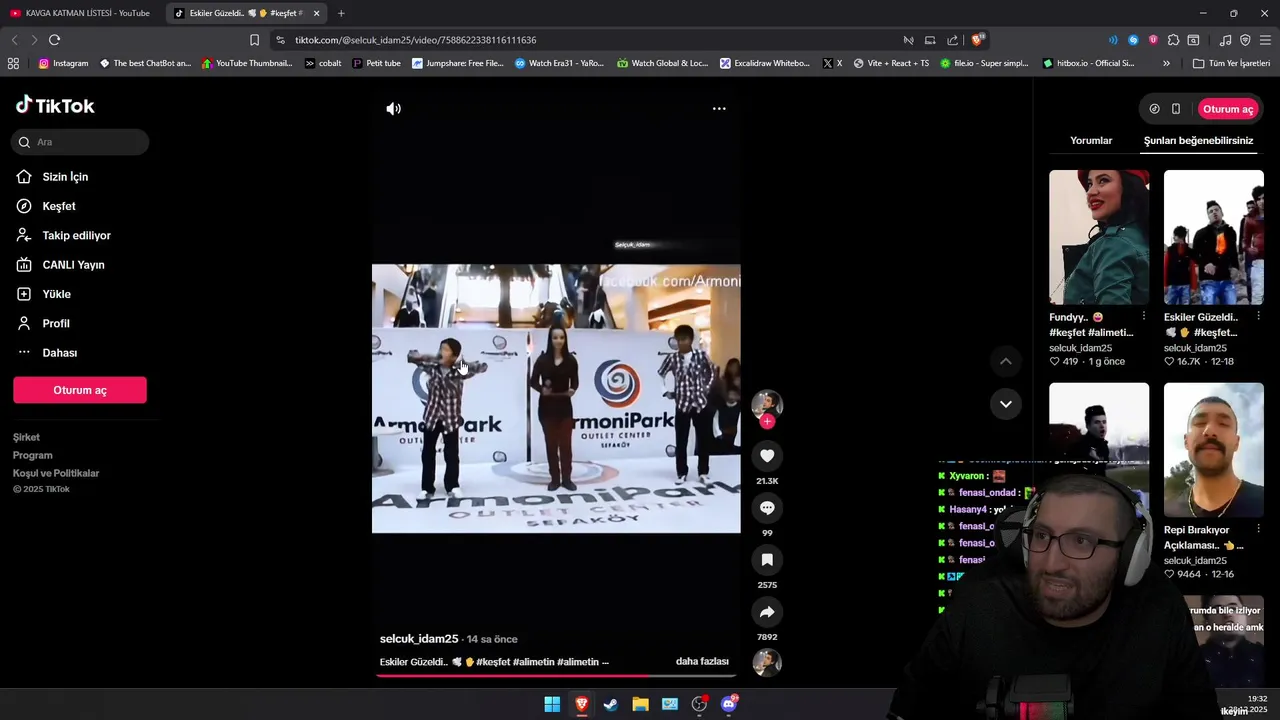This screenshot has width=1280, height=720.
Task: Open options for Fundyy video card
Action: coord(1144,317)
